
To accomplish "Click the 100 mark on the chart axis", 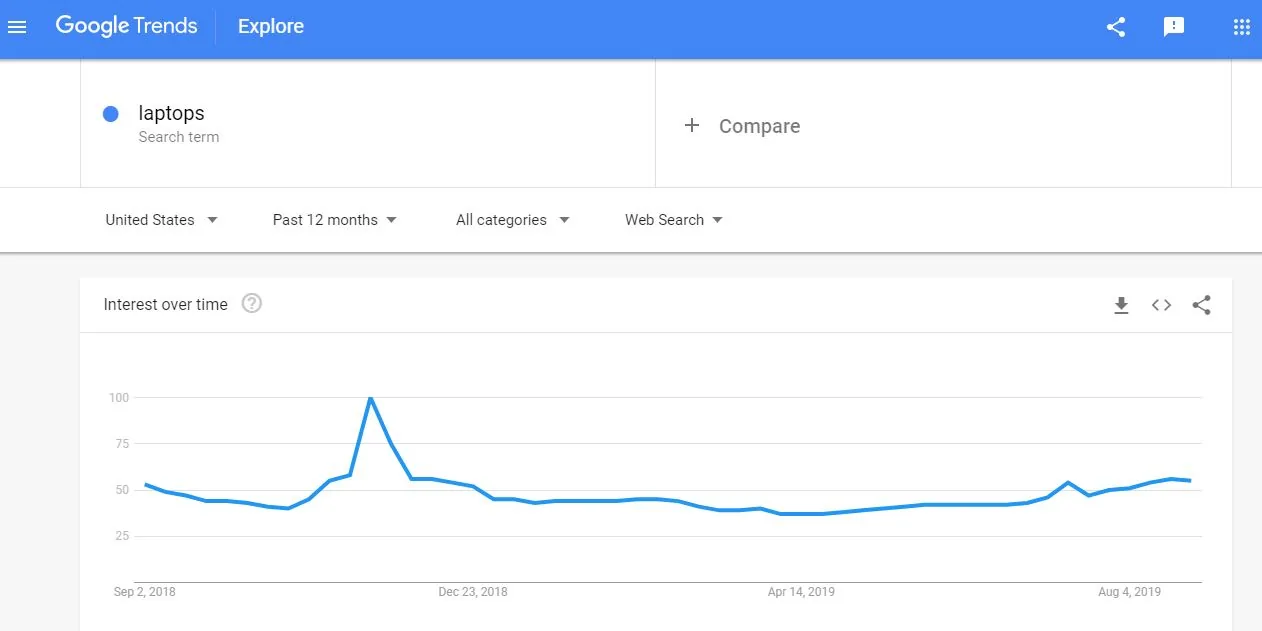I will click(x=120, y=397).
